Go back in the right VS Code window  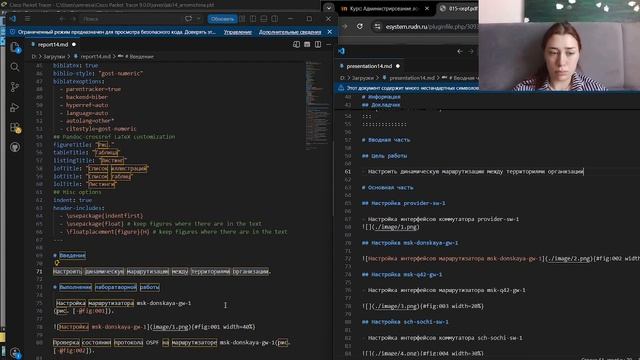coord(460,51)
